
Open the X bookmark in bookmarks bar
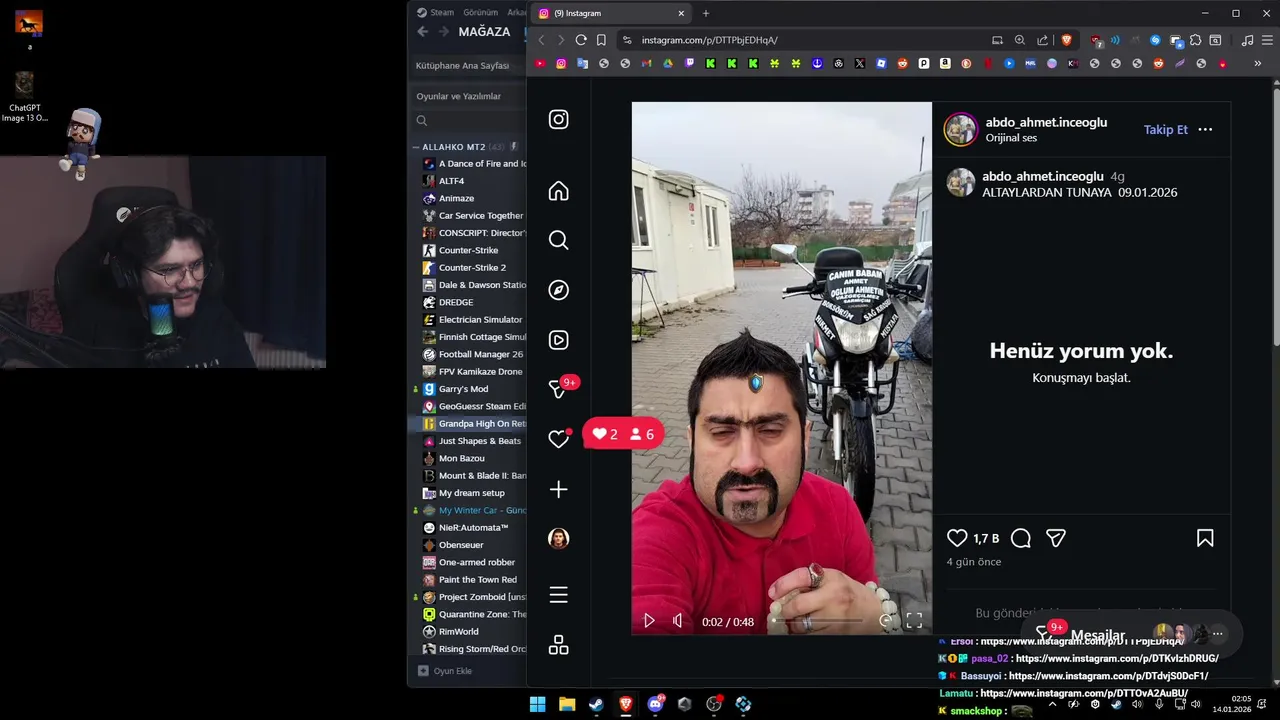[x=860, y=63]
